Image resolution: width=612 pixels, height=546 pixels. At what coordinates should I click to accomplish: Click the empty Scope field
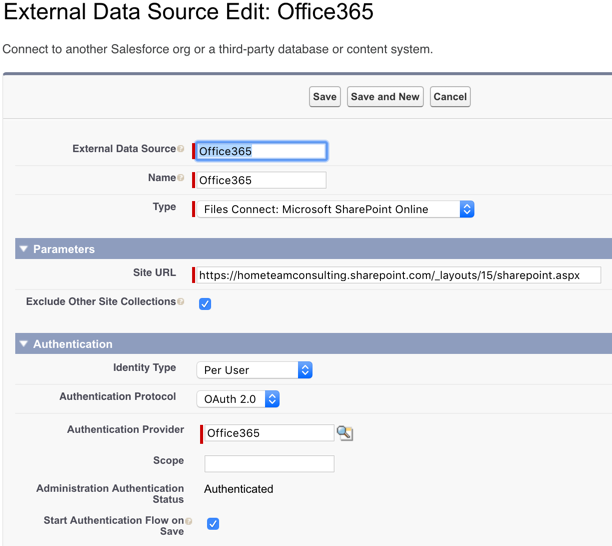(269, 464)
